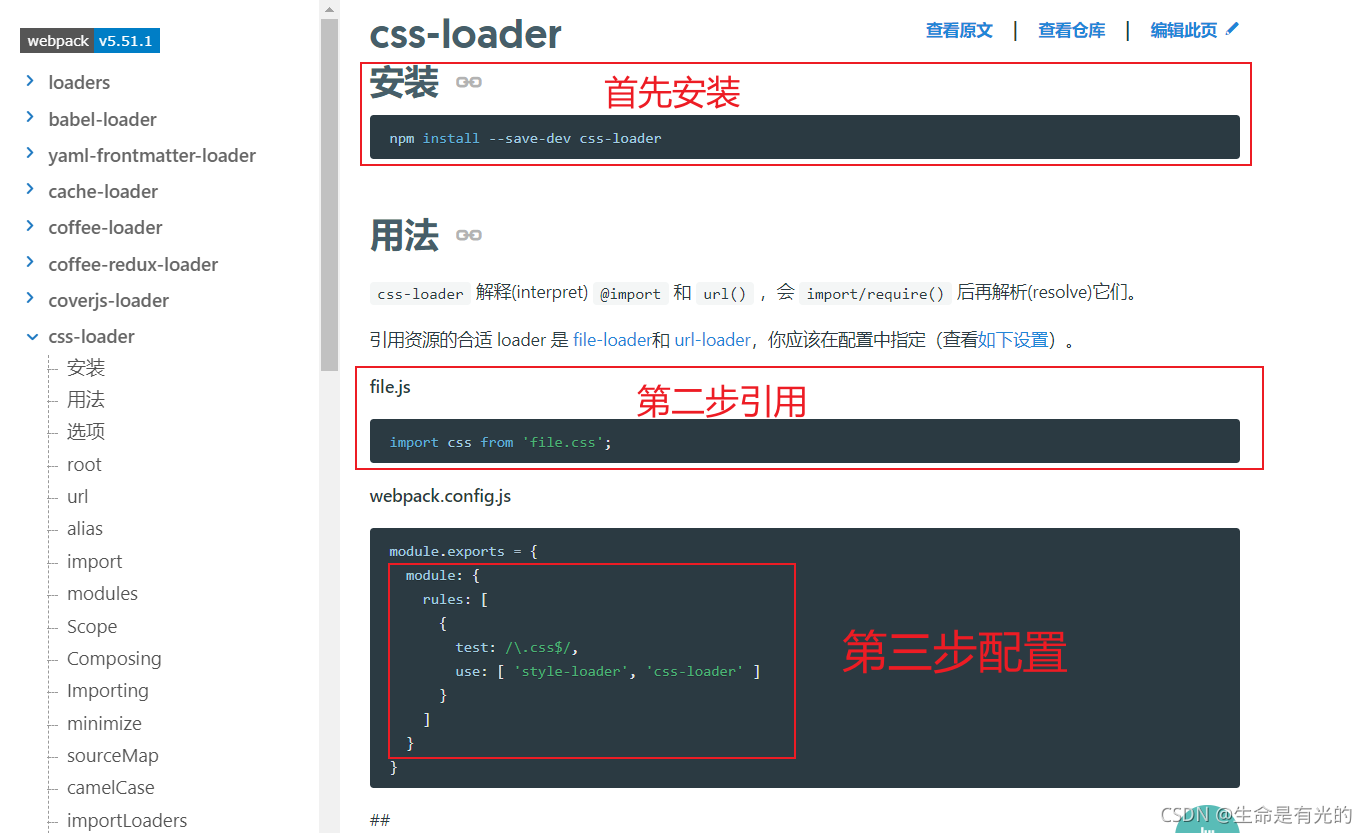Viewport: 1367px width, 833px height.
Task: Open the loaders page in sidebar
Action: (x=79, y=83)
